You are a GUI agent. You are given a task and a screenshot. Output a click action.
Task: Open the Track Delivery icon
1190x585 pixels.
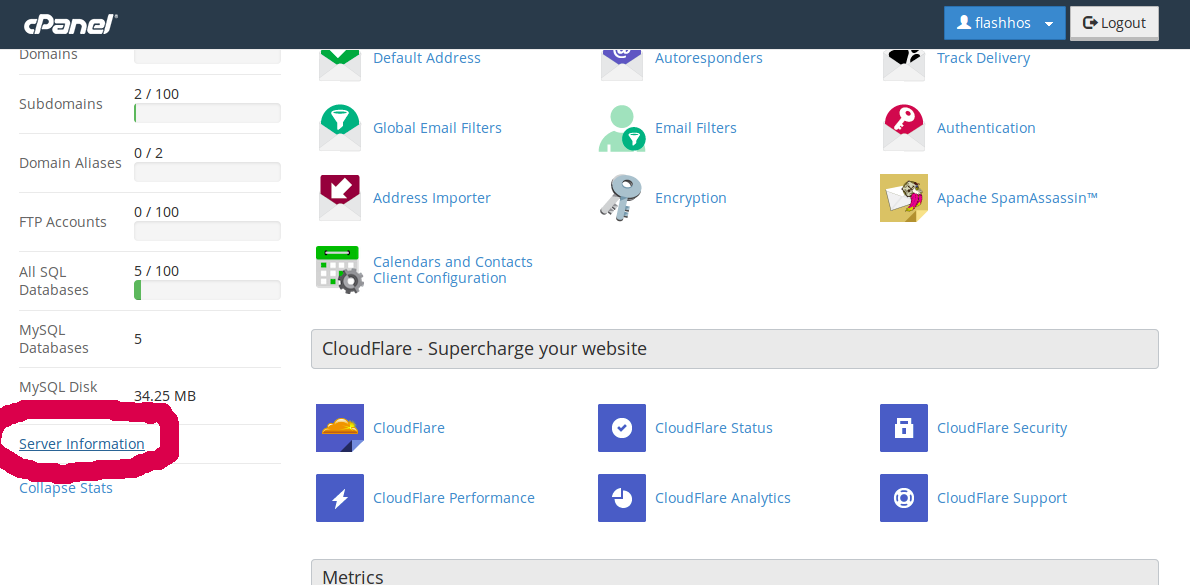pyautogui.click(x=904, y=64)
